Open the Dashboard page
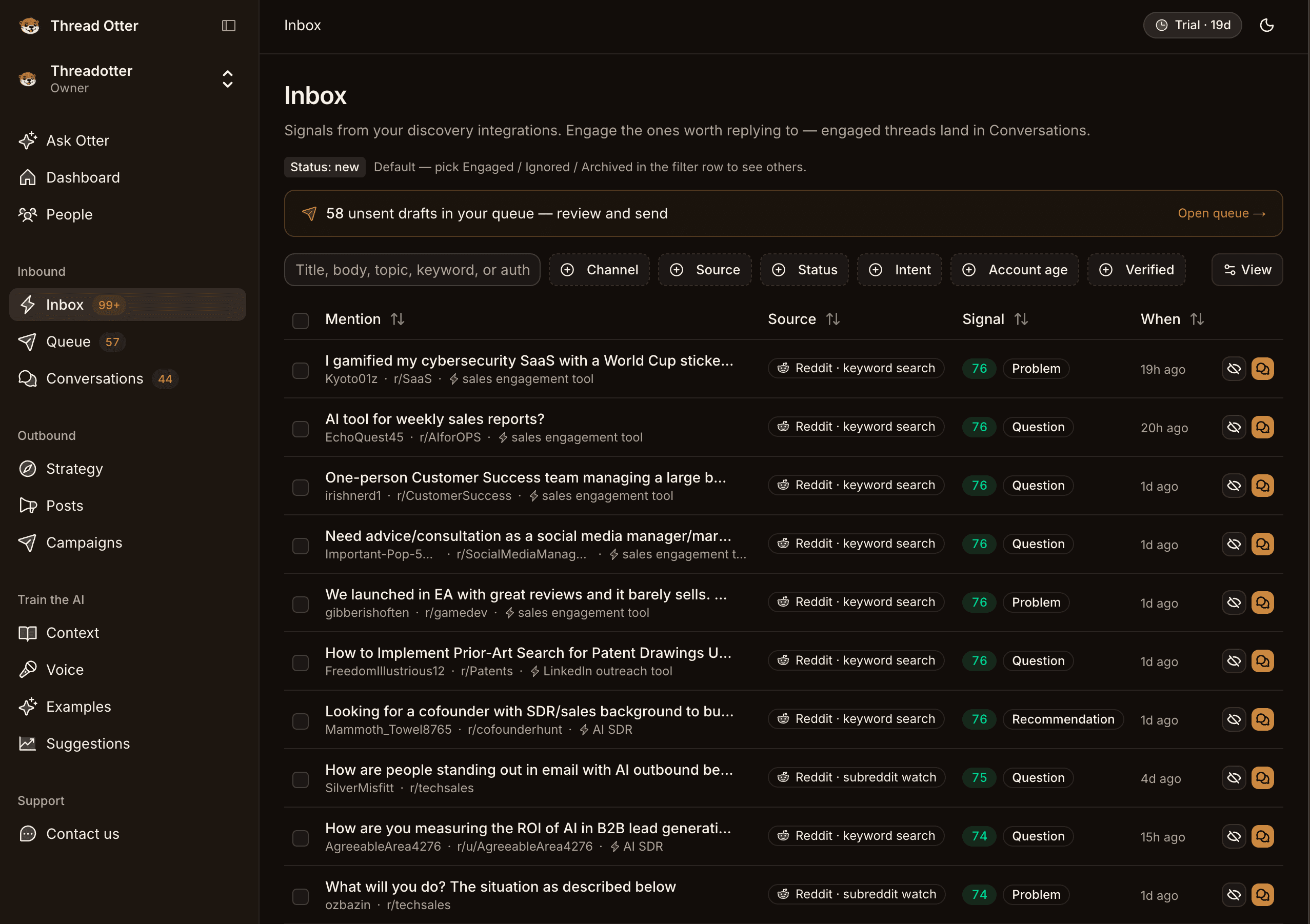 click(x=128, y=177)
